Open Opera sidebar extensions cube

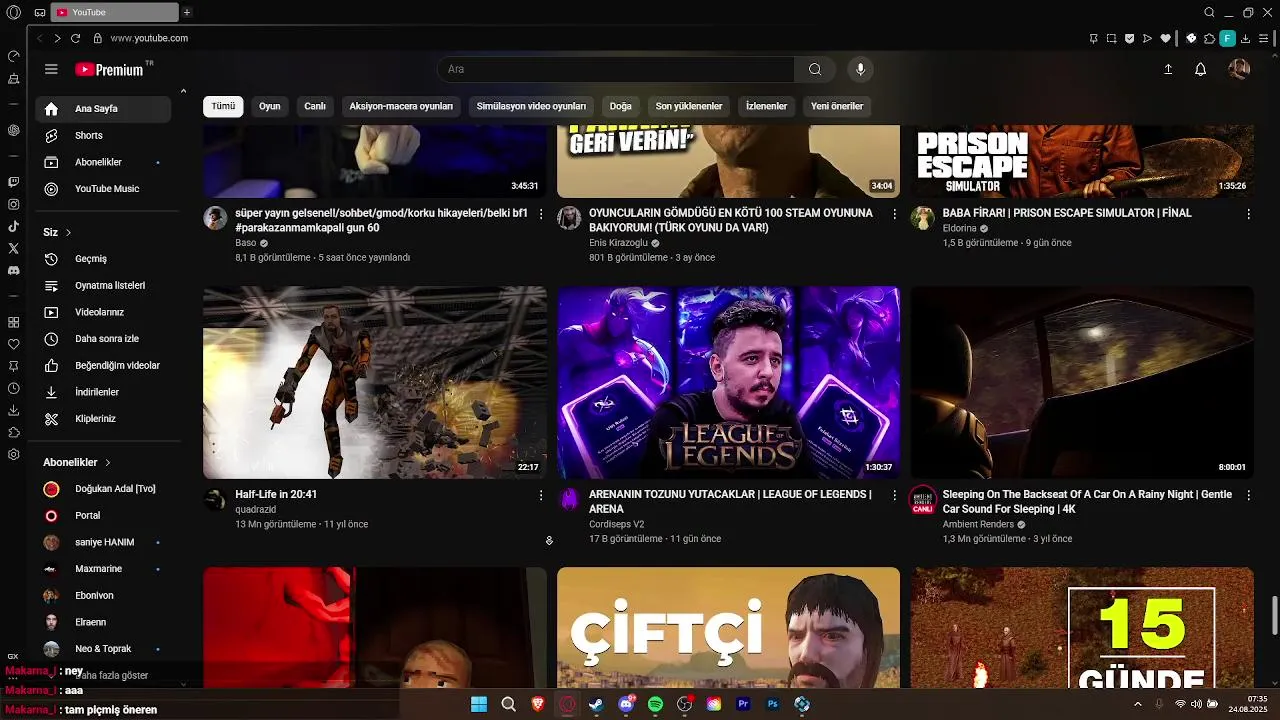point(13,432)
